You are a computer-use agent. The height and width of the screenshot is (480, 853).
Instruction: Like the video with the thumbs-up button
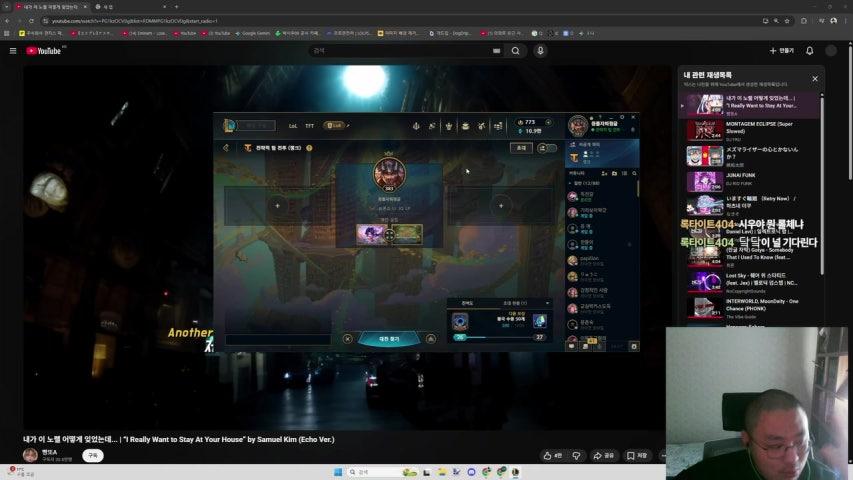[x=552, y=455]
